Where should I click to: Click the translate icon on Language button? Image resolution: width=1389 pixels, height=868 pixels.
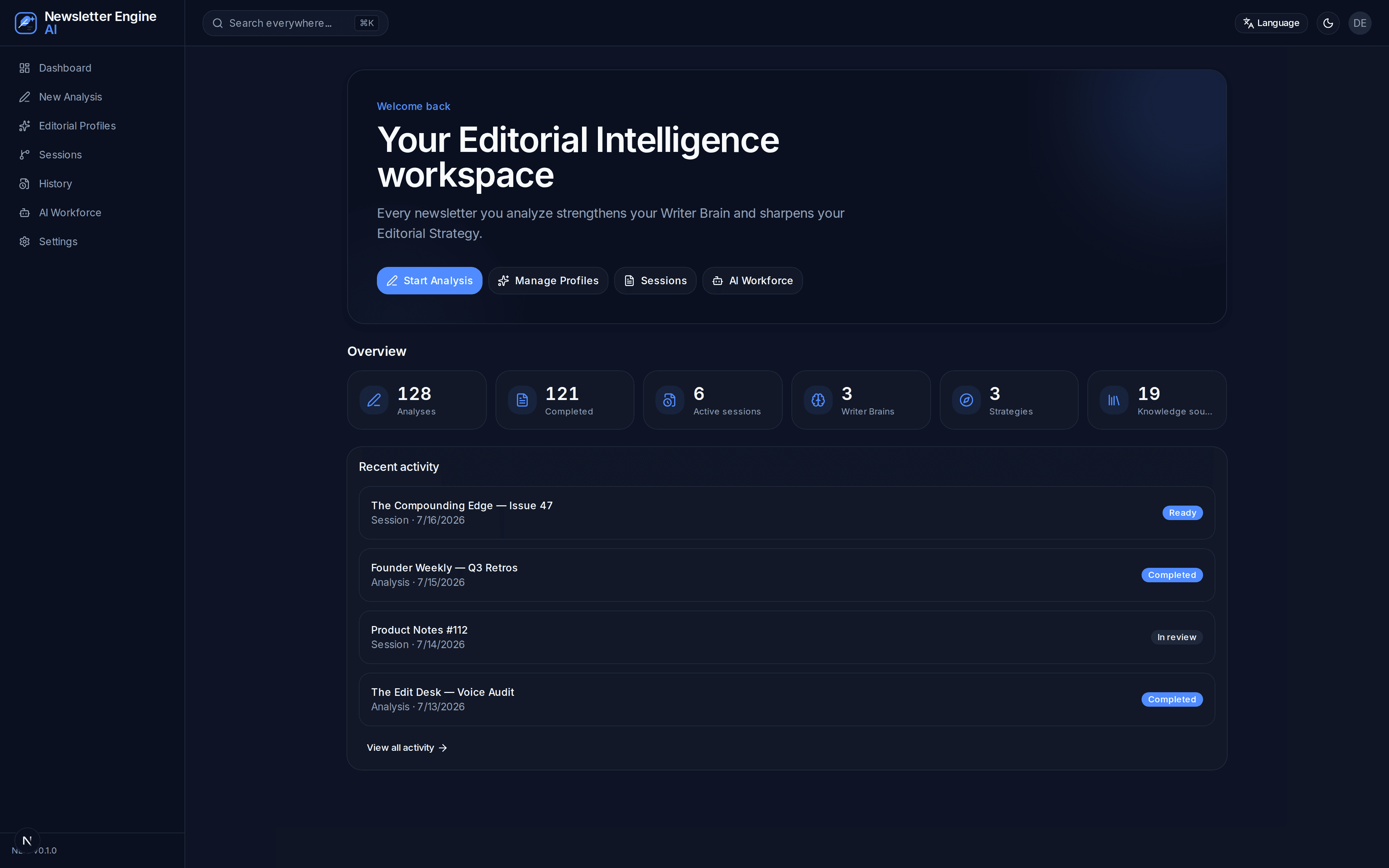[x=1248, y=23]
